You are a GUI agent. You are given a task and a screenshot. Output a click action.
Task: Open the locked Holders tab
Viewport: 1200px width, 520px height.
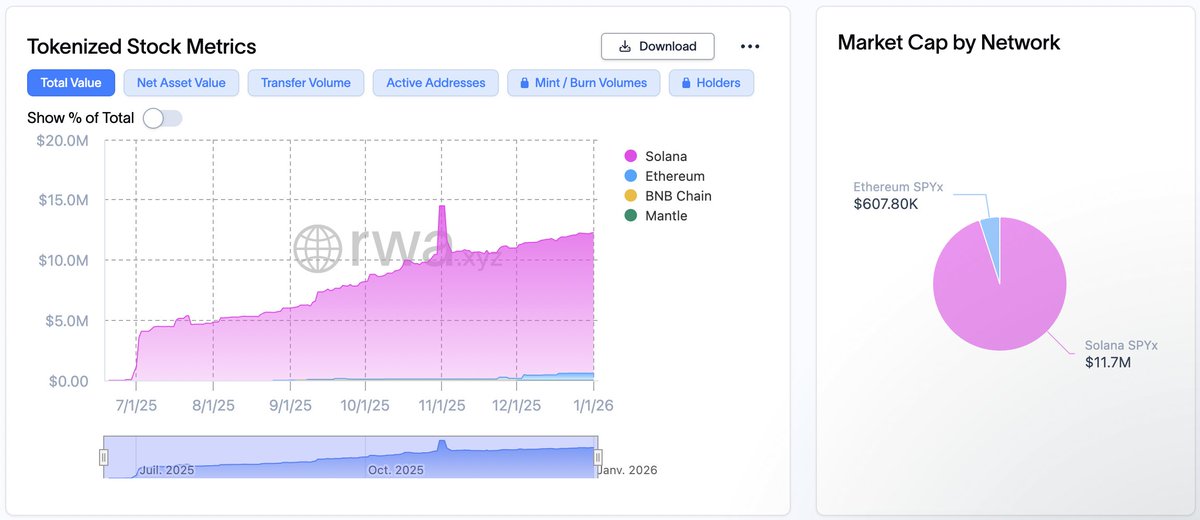tap(711, 83)
